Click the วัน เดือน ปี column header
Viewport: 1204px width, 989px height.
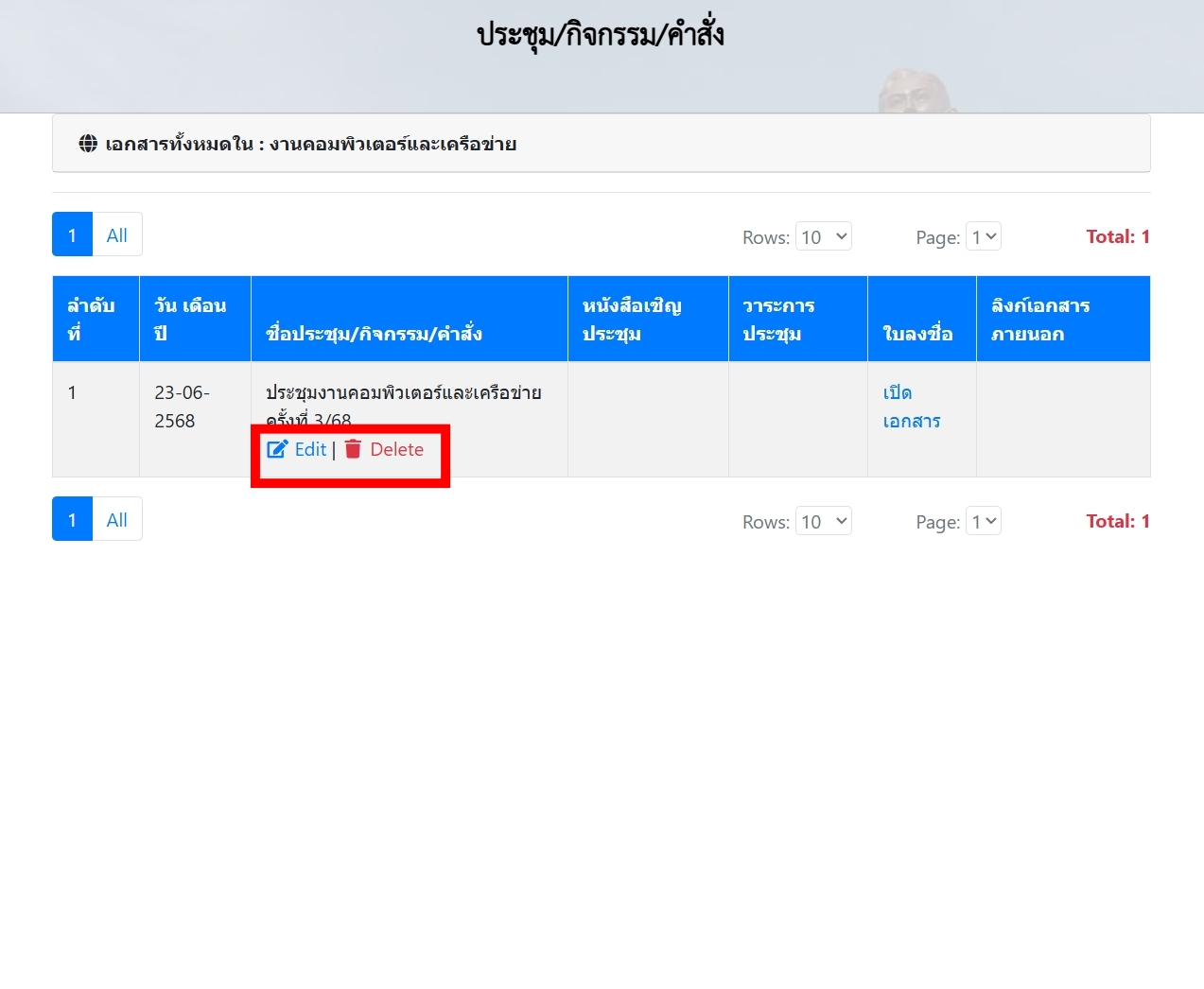pyautogui.click(x=190, y=319)
